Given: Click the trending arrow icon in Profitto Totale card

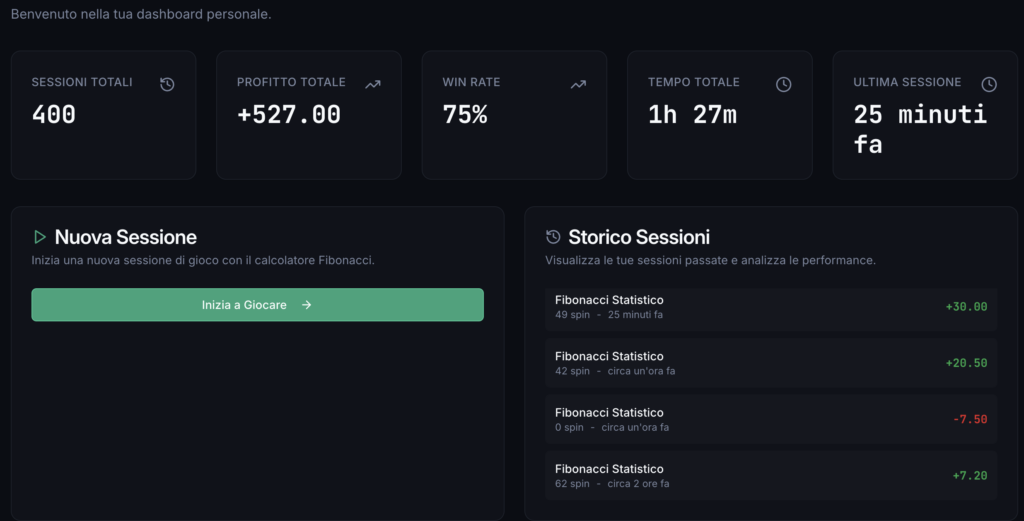Looking at the screenshot, I should [x=373, y=85].
